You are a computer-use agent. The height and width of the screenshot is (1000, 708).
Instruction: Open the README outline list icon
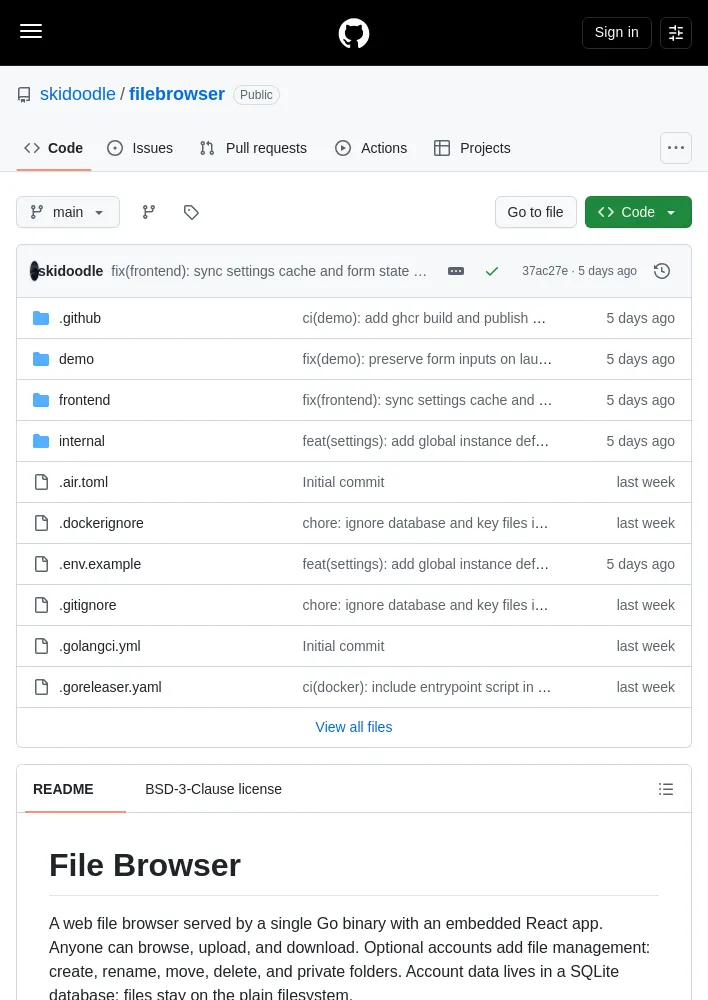pos(665,790)
